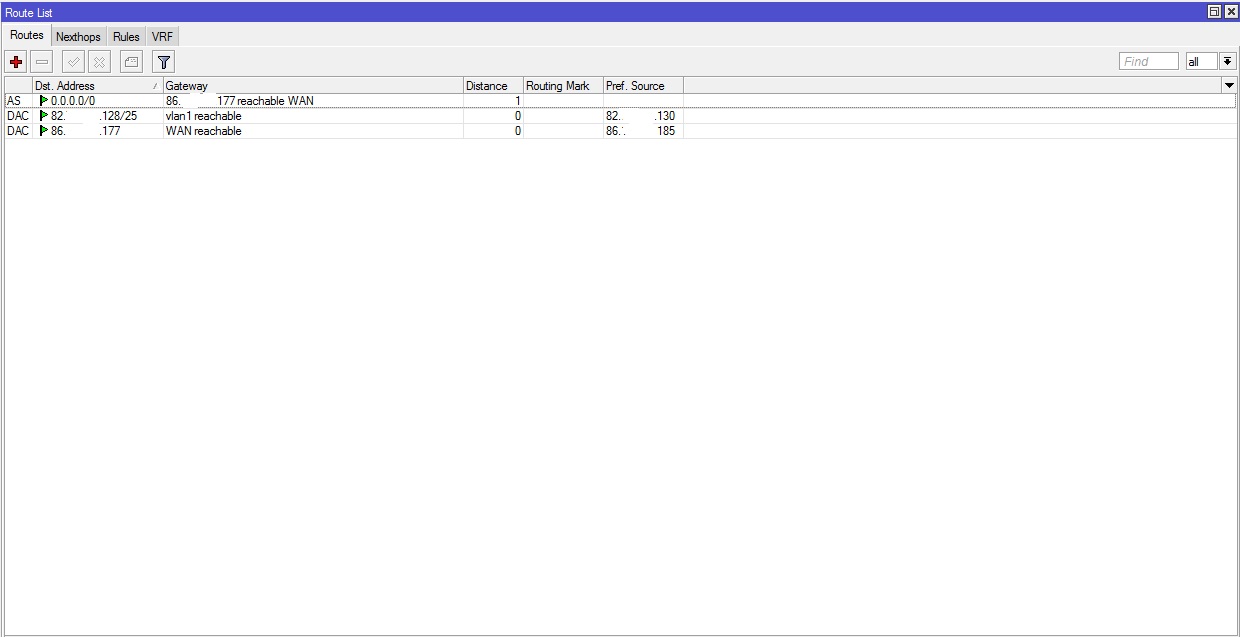Open the filter funnel icon

pos(164,62)
